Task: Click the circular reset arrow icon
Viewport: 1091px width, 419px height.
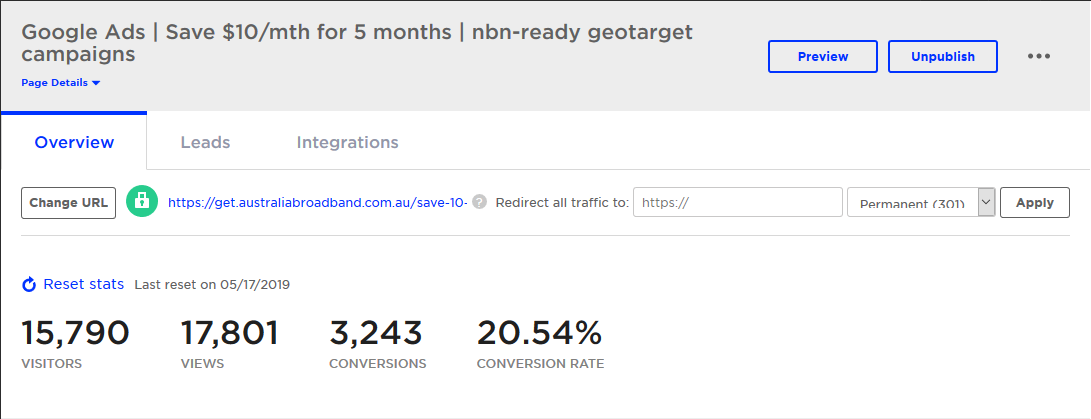Action: click(x=29, y=285)
